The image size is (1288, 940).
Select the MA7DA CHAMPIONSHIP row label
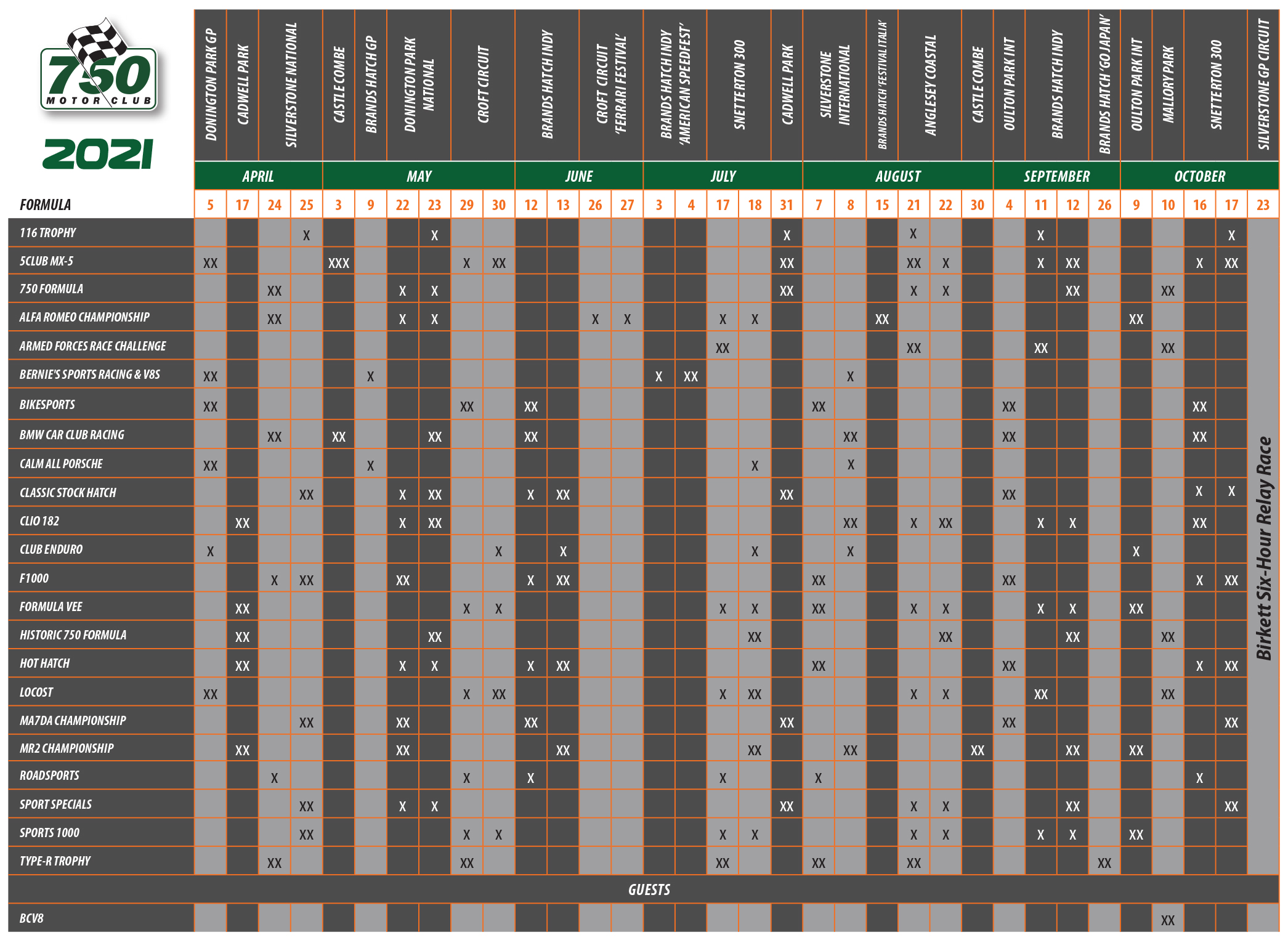(x=73, y=721)
